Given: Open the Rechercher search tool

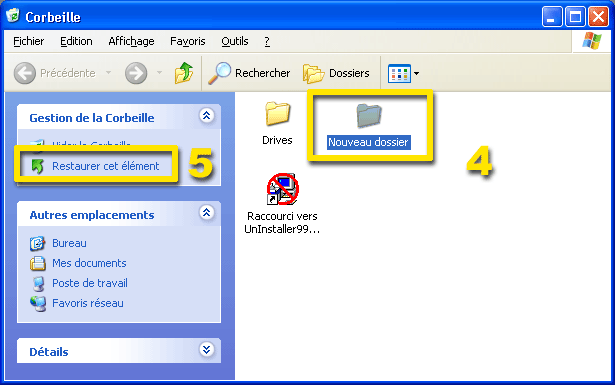Looking at the screenshot, I should click(x=249, y=73).
